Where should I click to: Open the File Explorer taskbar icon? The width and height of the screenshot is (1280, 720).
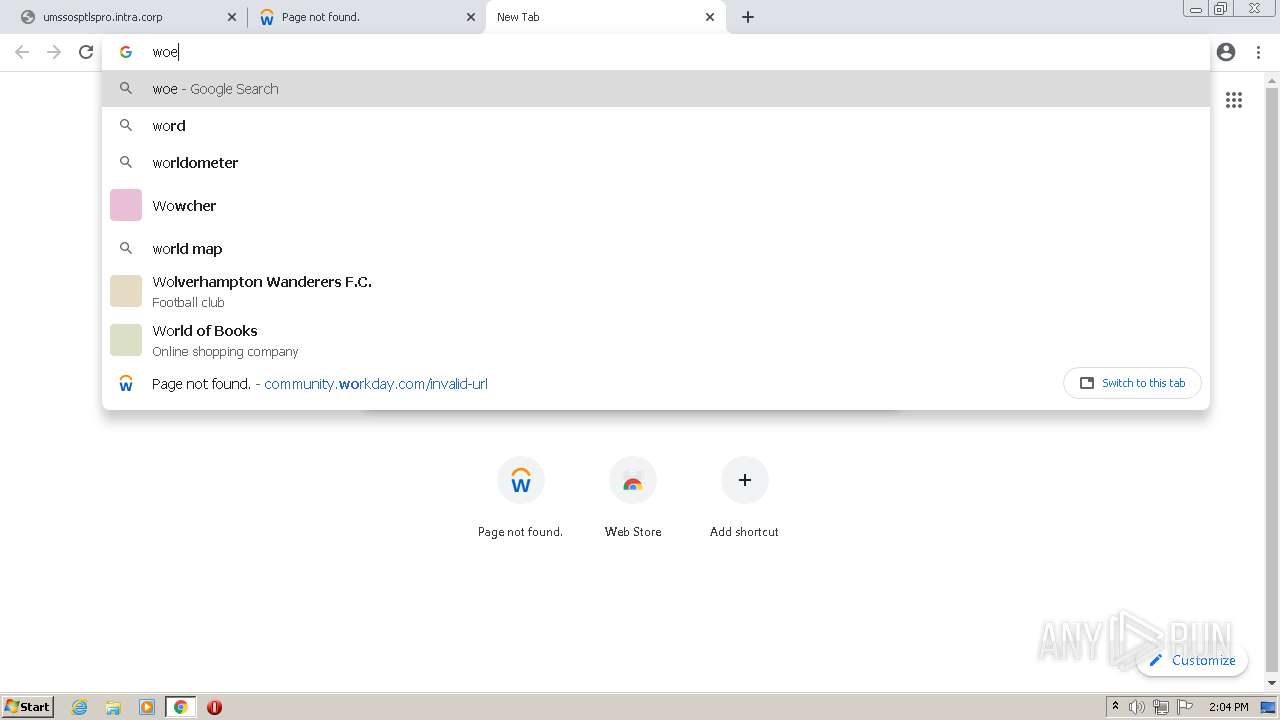click(x=113, y=707)
